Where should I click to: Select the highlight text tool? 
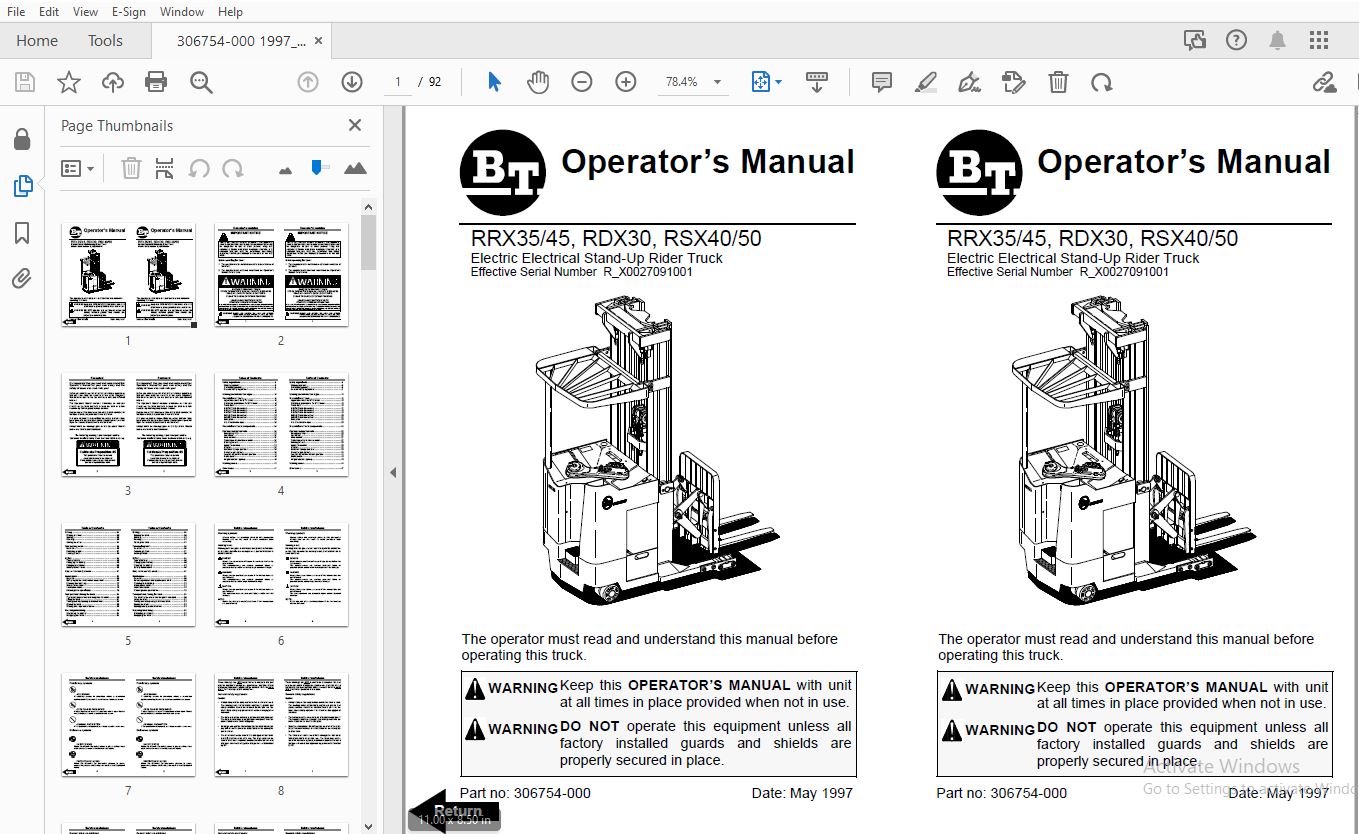coord(926,82)
